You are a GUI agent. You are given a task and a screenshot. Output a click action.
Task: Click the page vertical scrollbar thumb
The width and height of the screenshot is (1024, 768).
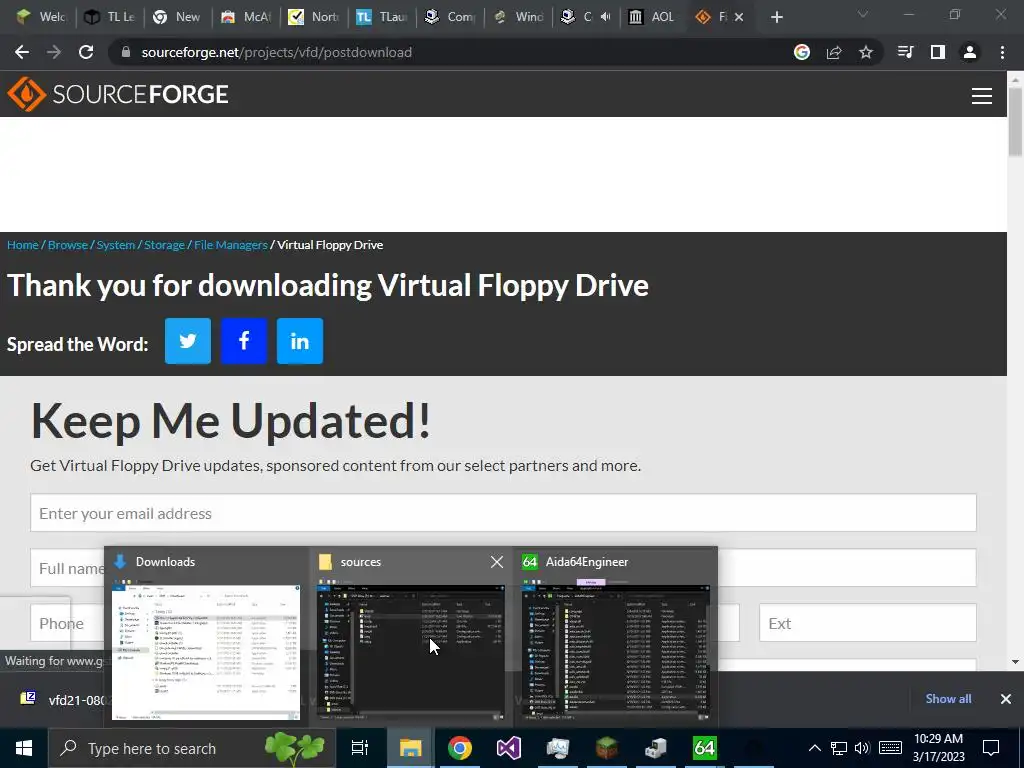[x=1015, y=121]
